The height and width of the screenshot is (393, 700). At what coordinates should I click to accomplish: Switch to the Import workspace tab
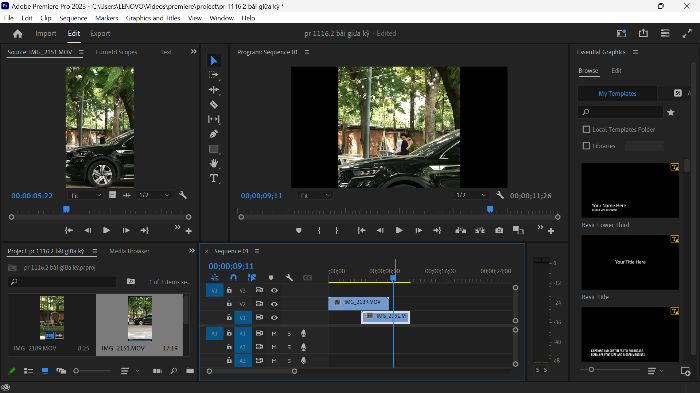[46, 33]
